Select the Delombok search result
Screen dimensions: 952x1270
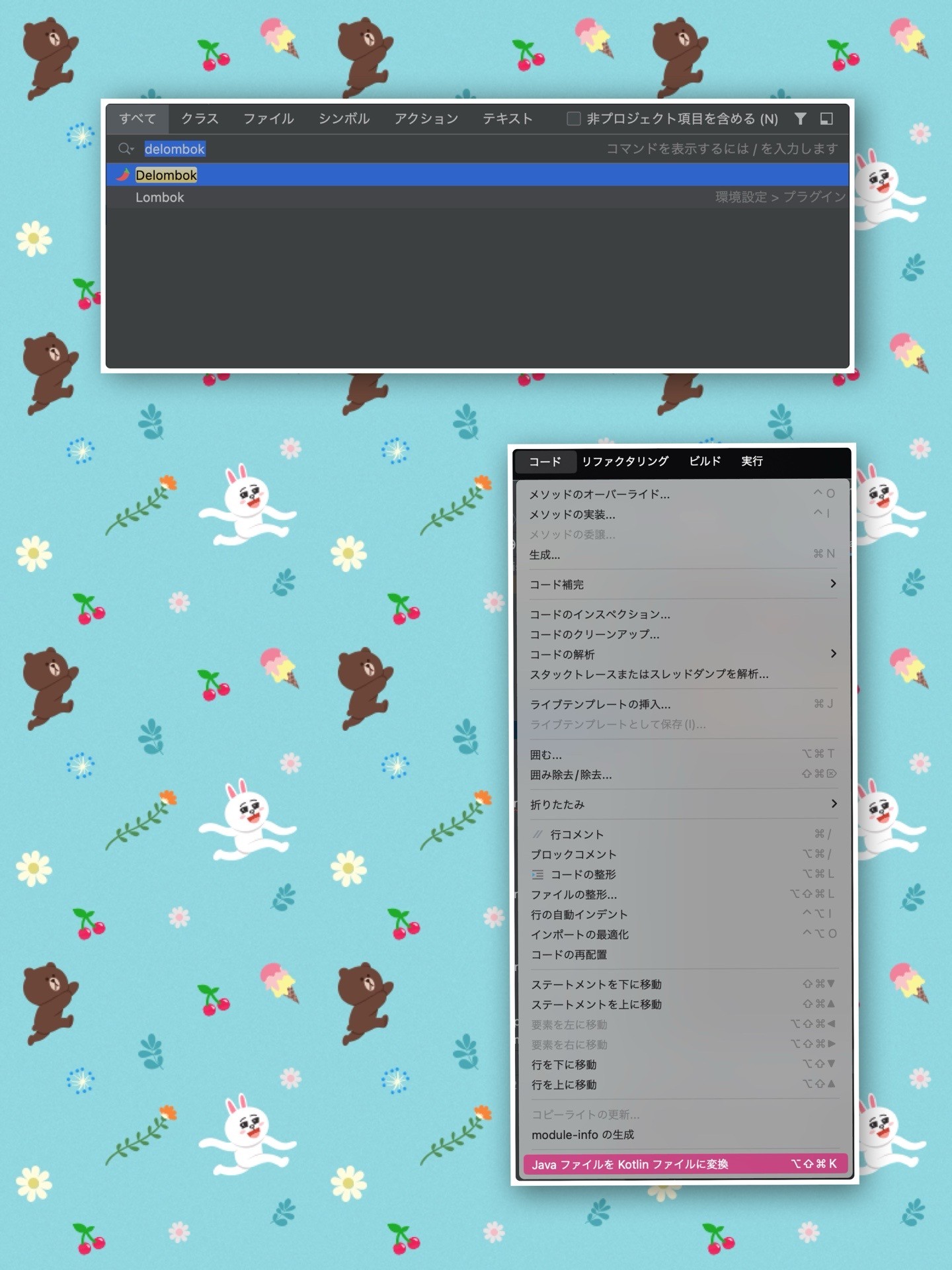[477, 175]
